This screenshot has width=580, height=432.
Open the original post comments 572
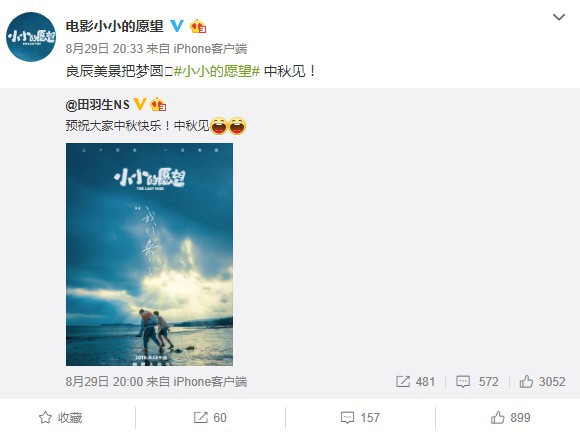click(x=477, y=381)
